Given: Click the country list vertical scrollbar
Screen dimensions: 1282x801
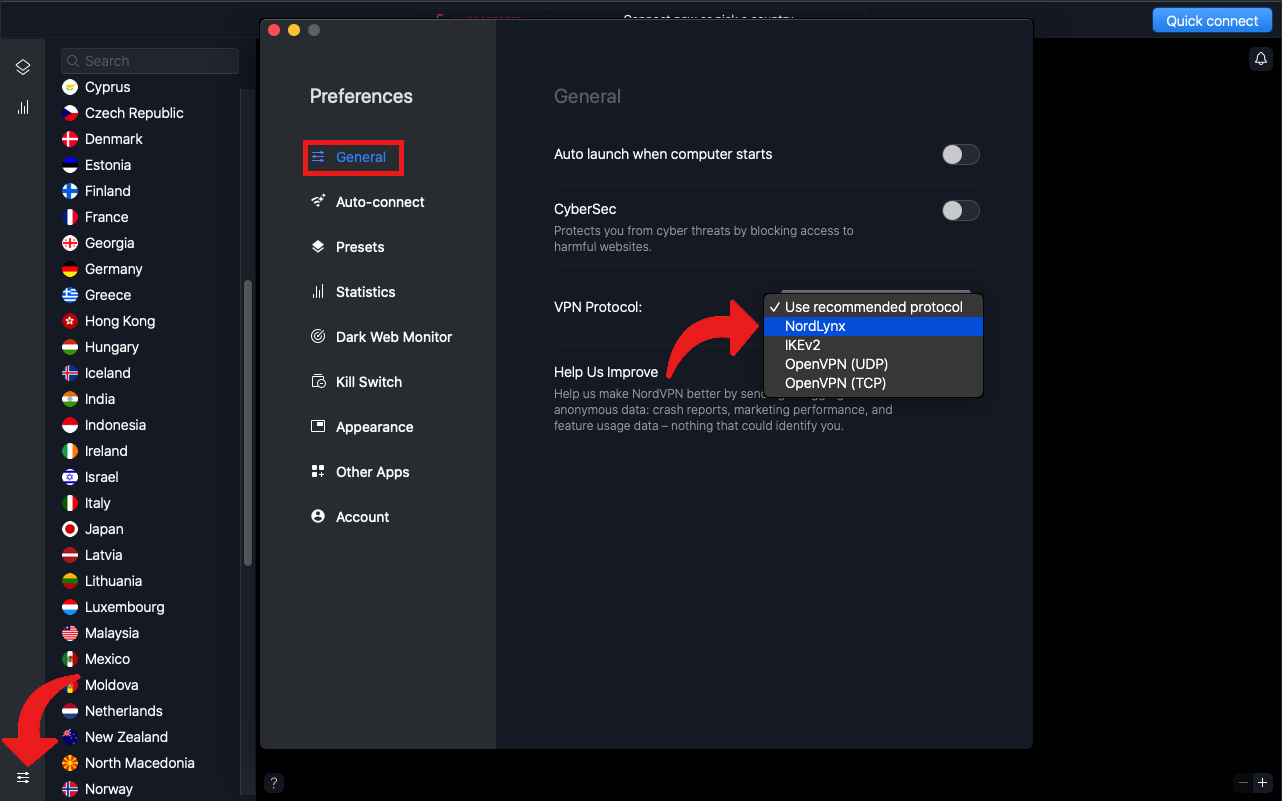Looking at the screenshot, I should (x=248, y=420).
